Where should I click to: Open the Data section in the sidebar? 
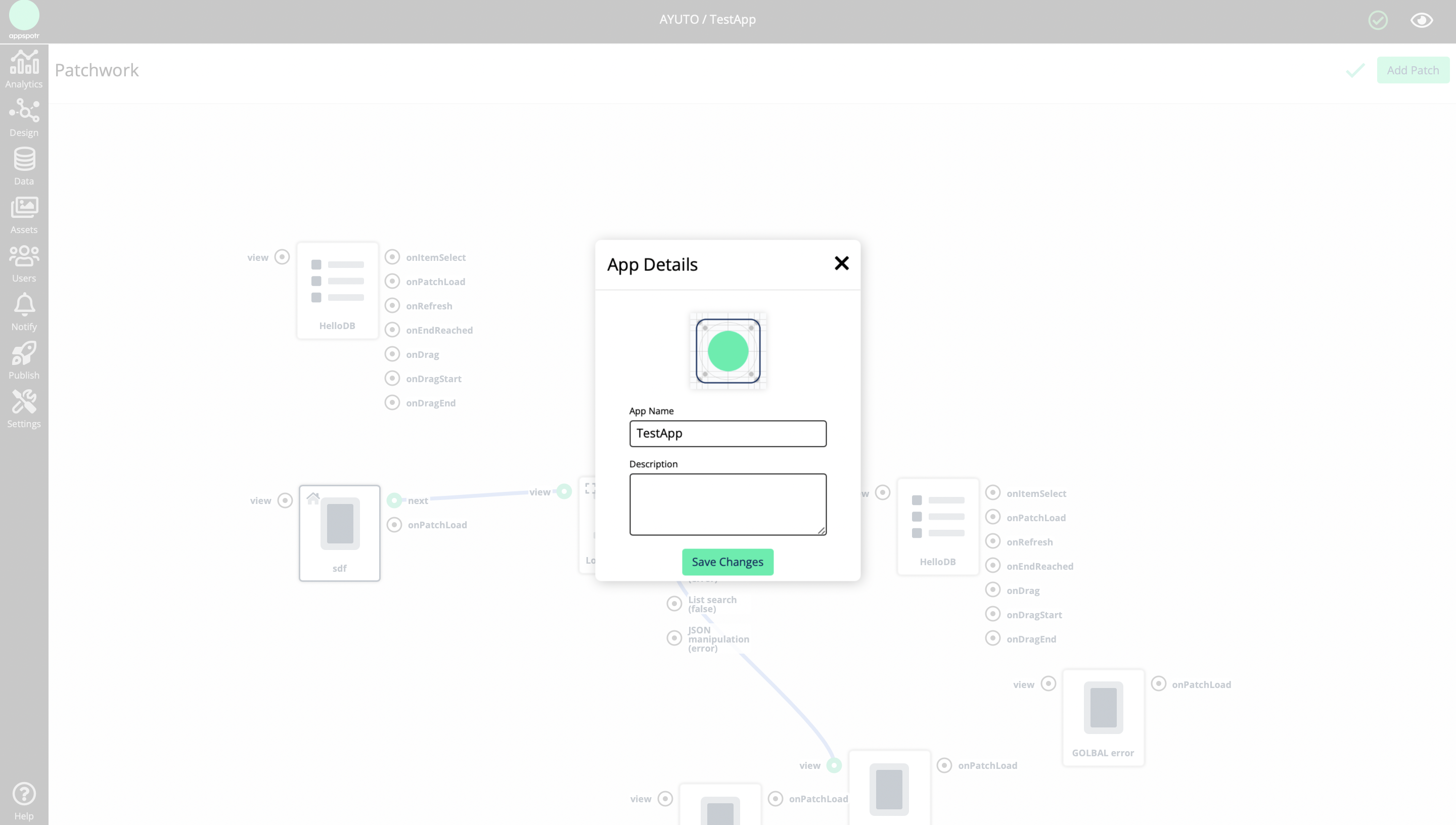click(x=24, y=167)
